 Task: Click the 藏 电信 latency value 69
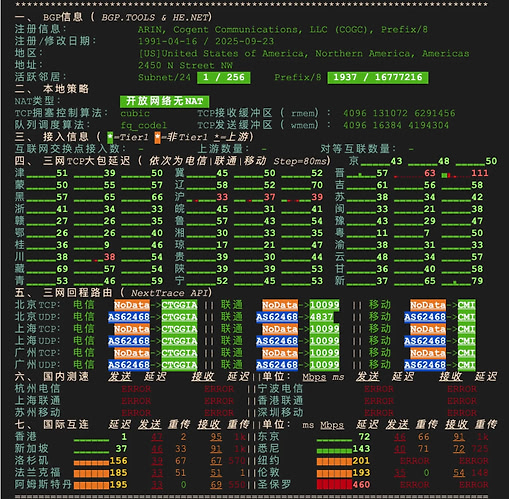pos(62,269)
